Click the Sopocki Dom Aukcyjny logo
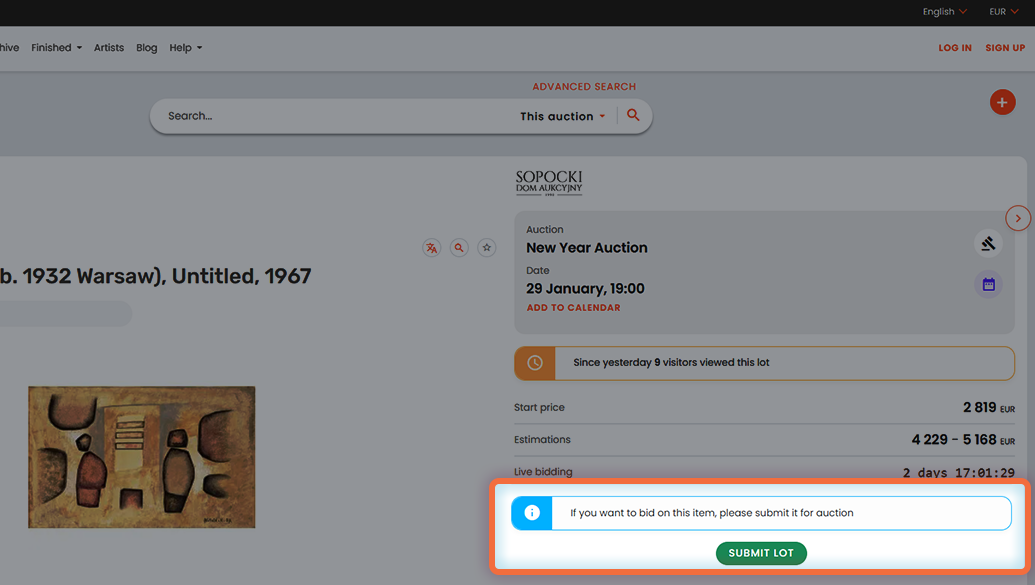 click(549, 183)
